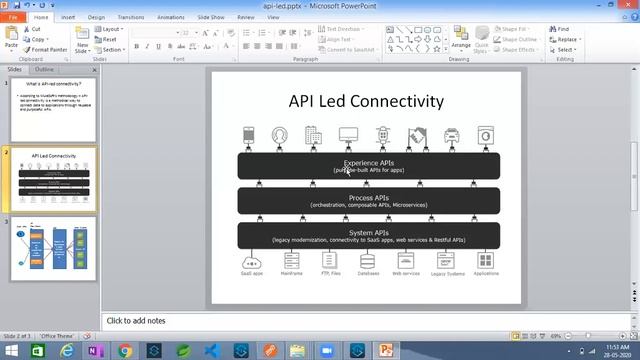Toggle Center text alignment
The width and height of the screenshot is (640, 360).
coord(257,47)
